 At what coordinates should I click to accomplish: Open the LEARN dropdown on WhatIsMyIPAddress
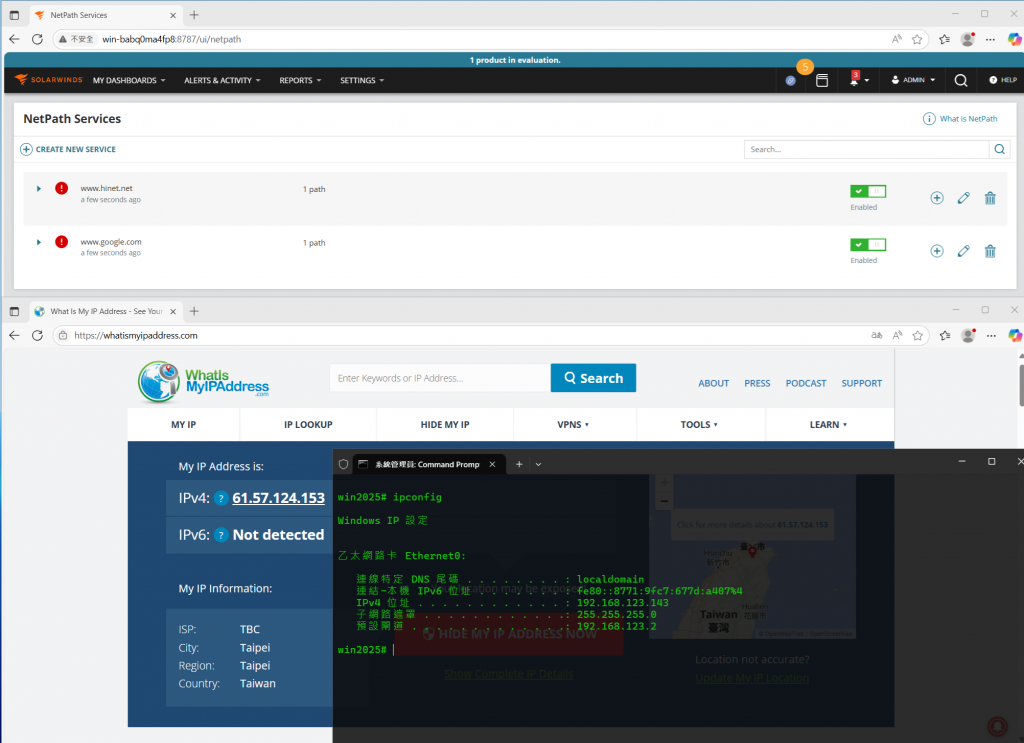click(828, 424)
